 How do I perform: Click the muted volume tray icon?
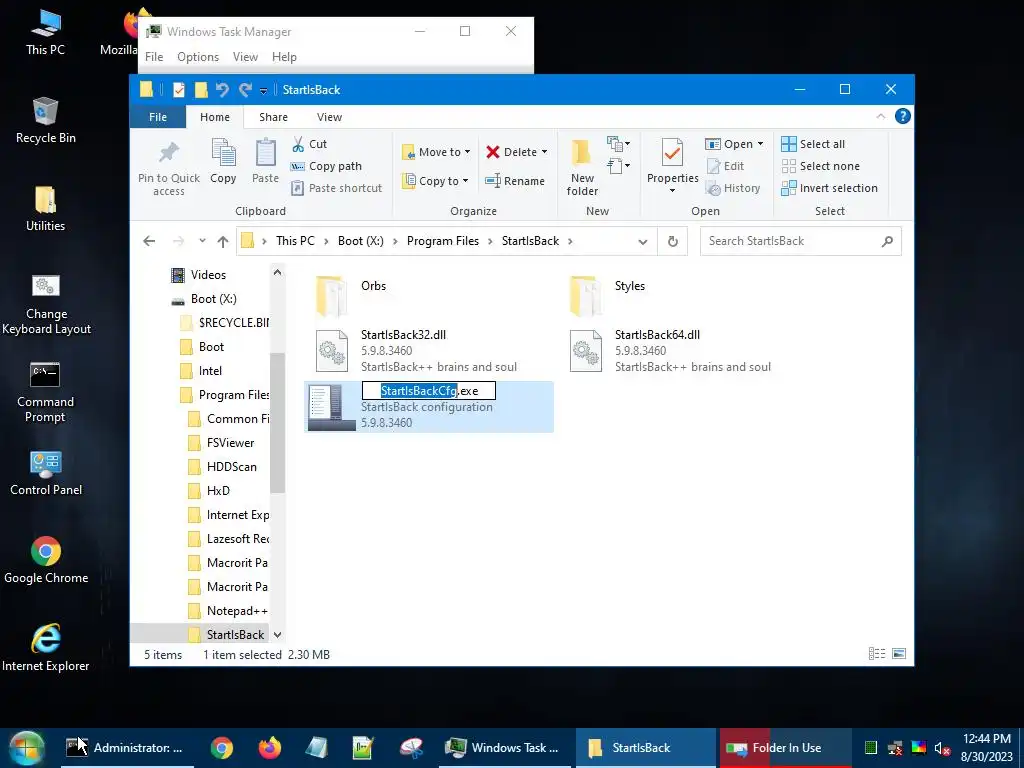coord(941,748)
